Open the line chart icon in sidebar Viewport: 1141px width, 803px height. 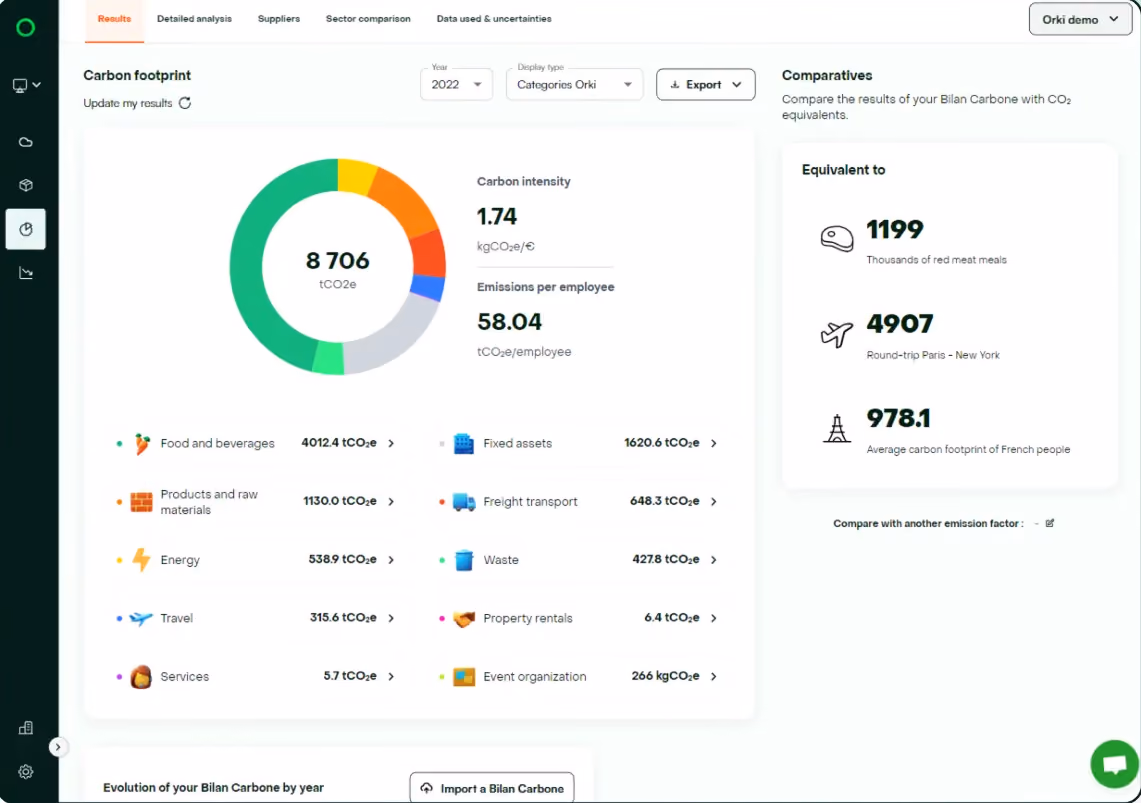pyautogui.click(x=25, y=273)
